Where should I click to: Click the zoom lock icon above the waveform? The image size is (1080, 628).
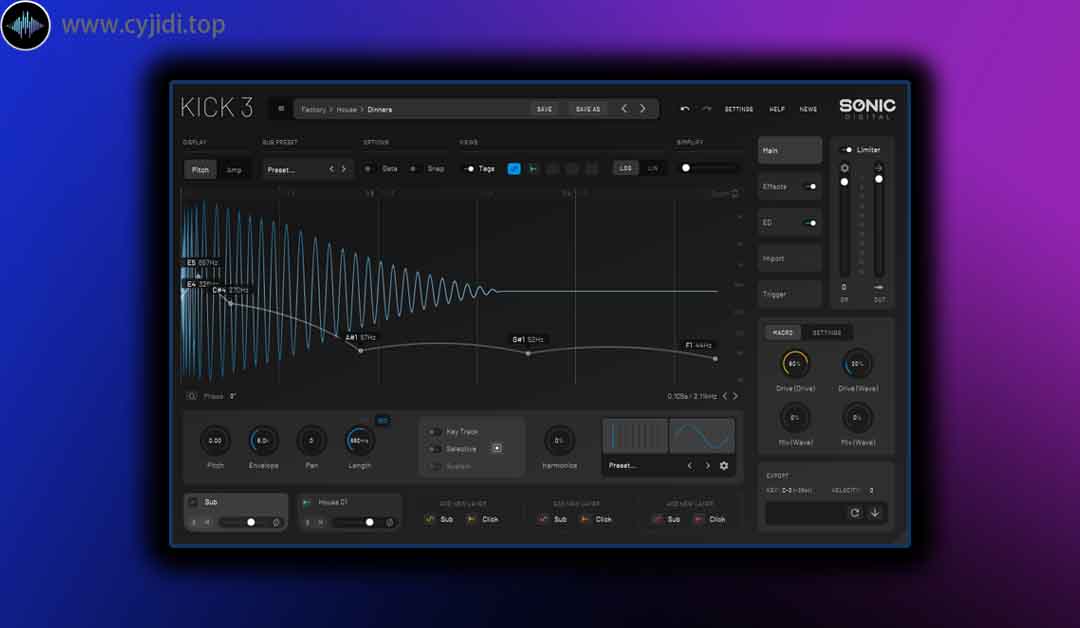coord(735,194)
